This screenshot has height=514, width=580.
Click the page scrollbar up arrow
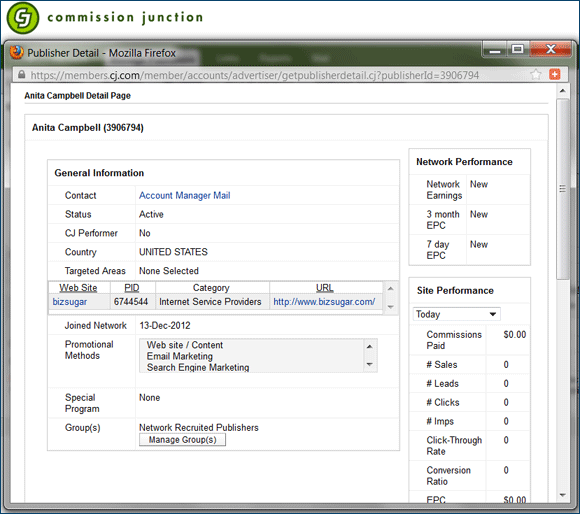563,91
